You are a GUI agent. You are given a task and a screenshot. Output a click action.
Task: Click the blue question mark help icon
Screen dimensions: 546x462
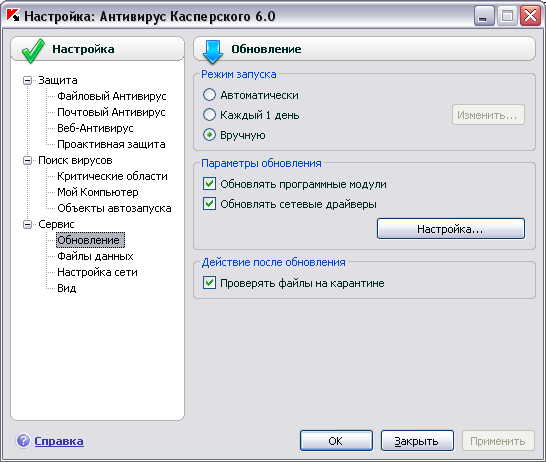(23, 440)
